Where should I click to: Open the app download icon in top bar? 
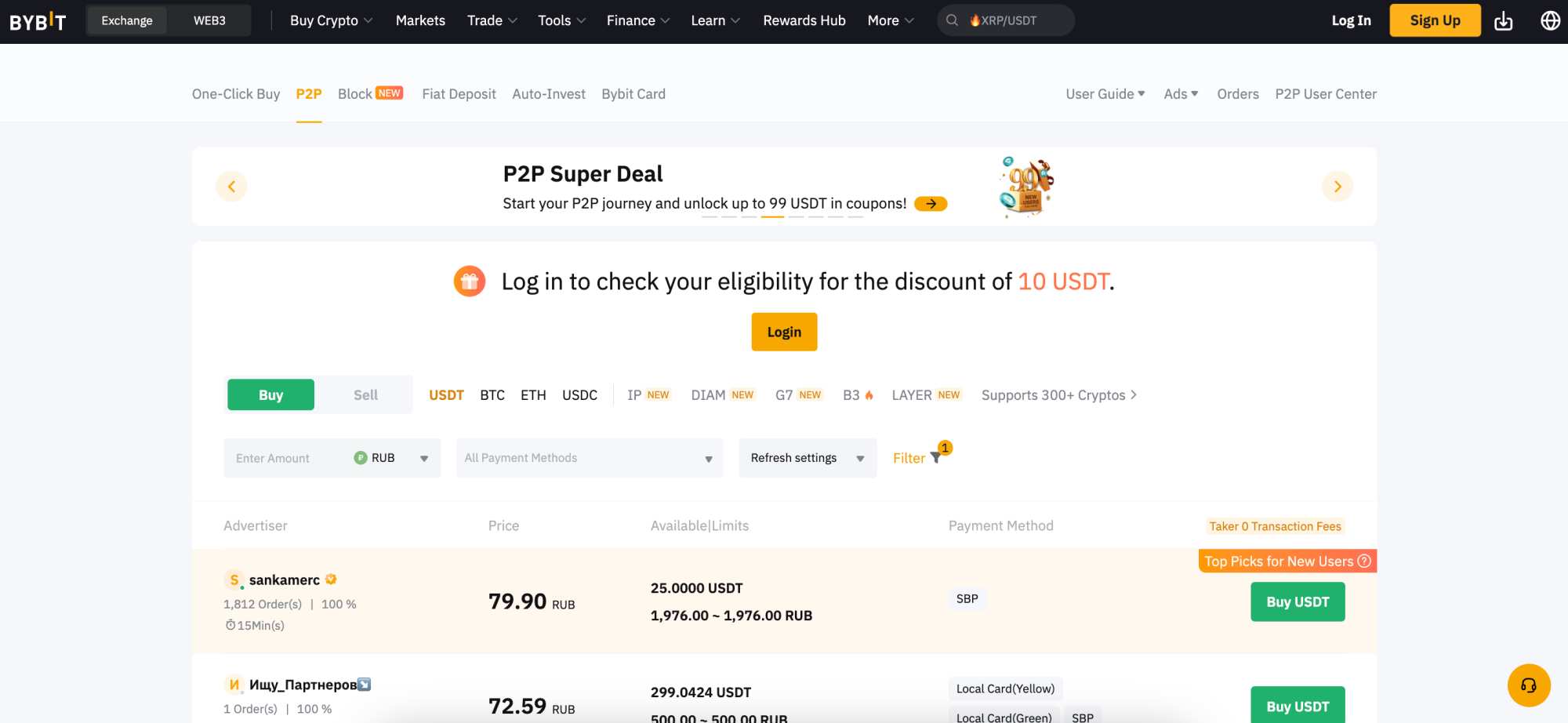click(1504, 20)
